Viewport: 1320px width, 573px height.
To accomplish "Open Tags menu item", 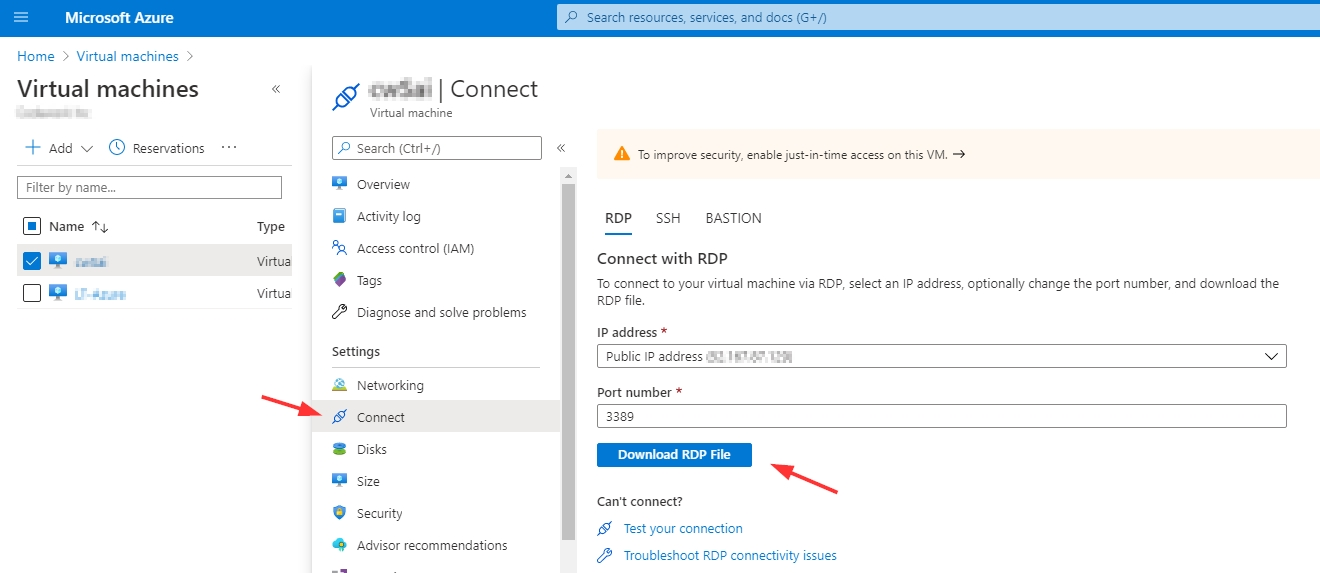I will pos(369,280).
